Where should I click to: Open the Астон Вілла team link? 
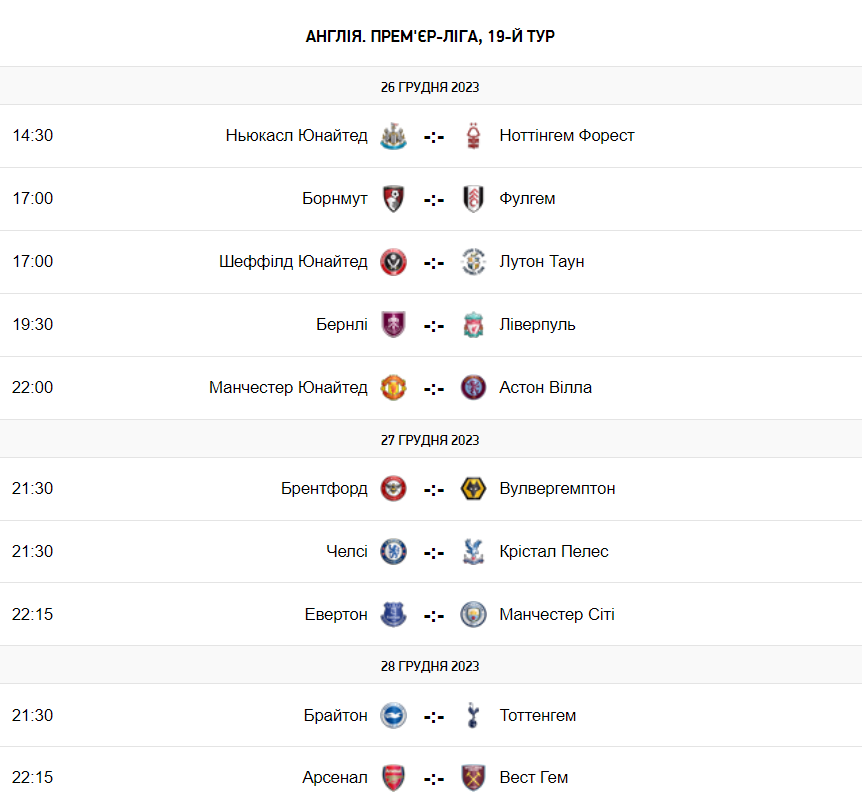[545, 388]
